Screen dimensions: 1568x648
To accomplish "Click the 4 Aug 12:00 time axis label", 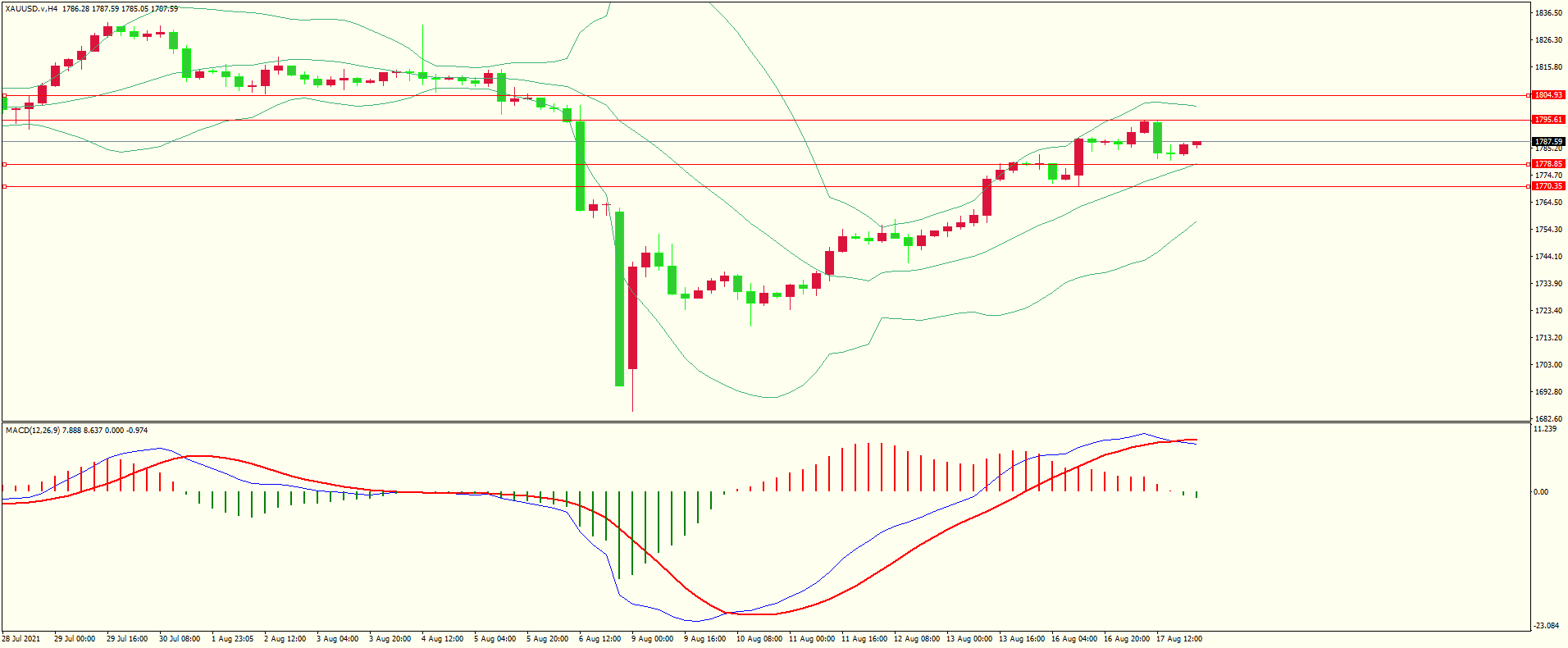I will [443, 639].
